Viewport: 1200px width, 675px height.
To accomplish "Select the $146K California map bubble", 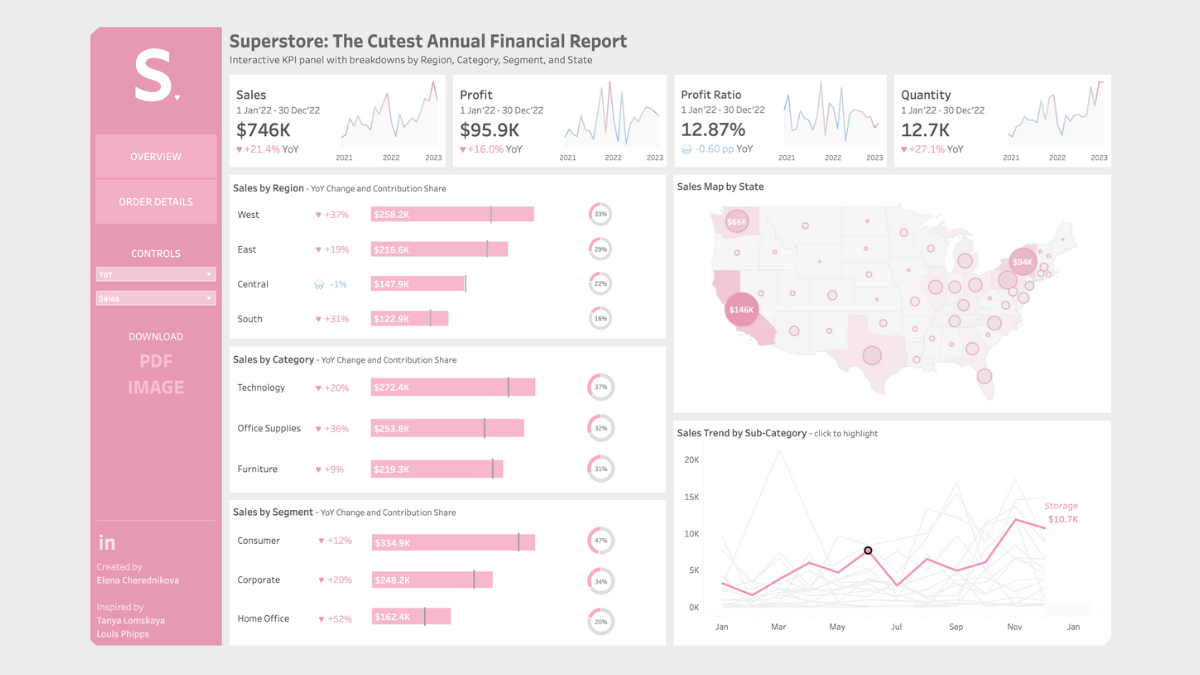I will point(741,310).
